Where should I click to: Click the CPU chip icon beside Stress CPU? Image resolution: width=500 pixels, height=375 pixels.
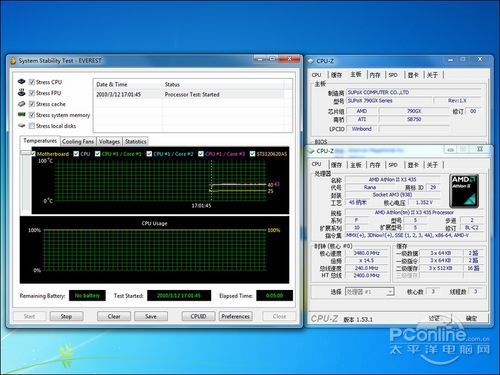22,81
